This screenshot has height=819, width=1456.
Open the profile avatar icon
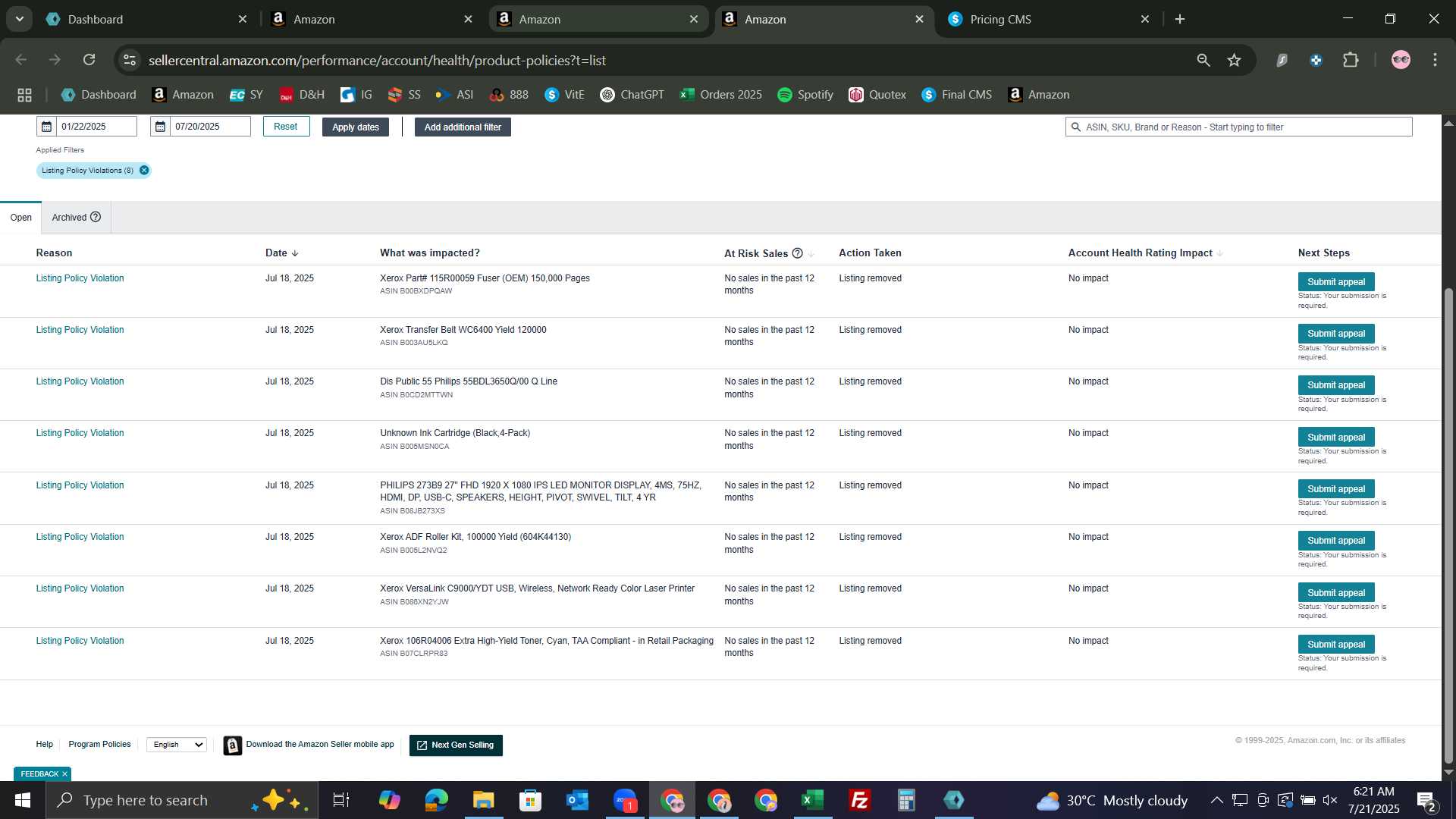coord(1401,60)
